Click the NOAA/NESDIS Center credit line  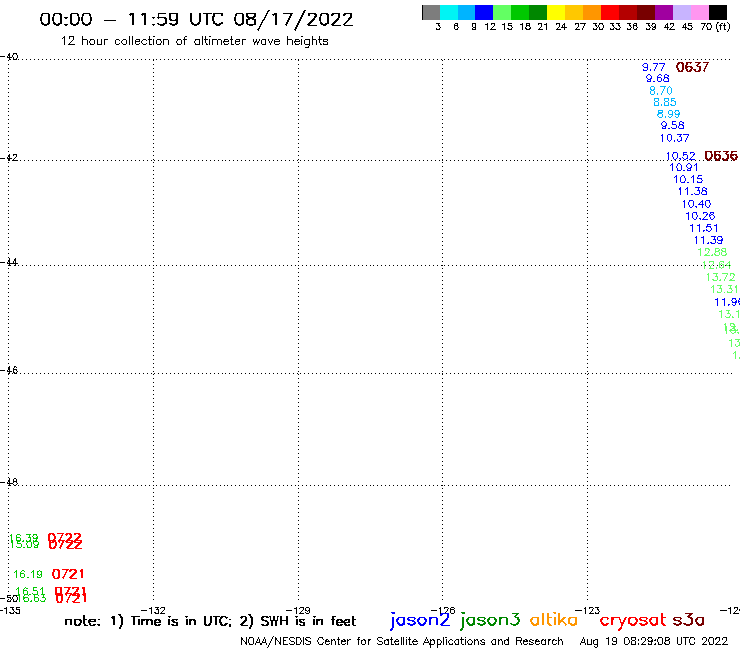pyautogui.click(x=402, y=641)
